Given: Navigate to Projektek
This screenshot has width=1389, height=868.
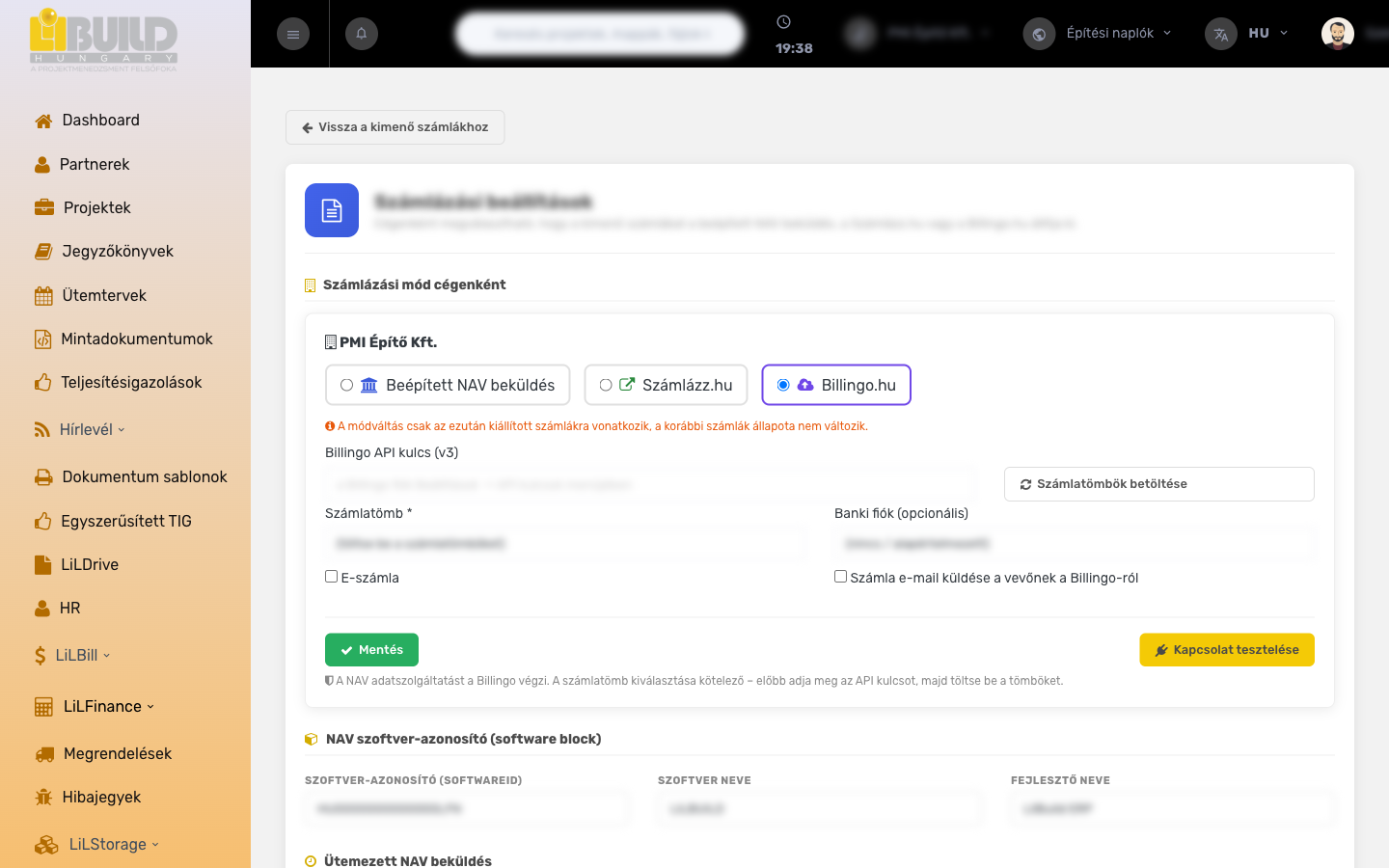Looking at the screenshot, I should point(97,207).
